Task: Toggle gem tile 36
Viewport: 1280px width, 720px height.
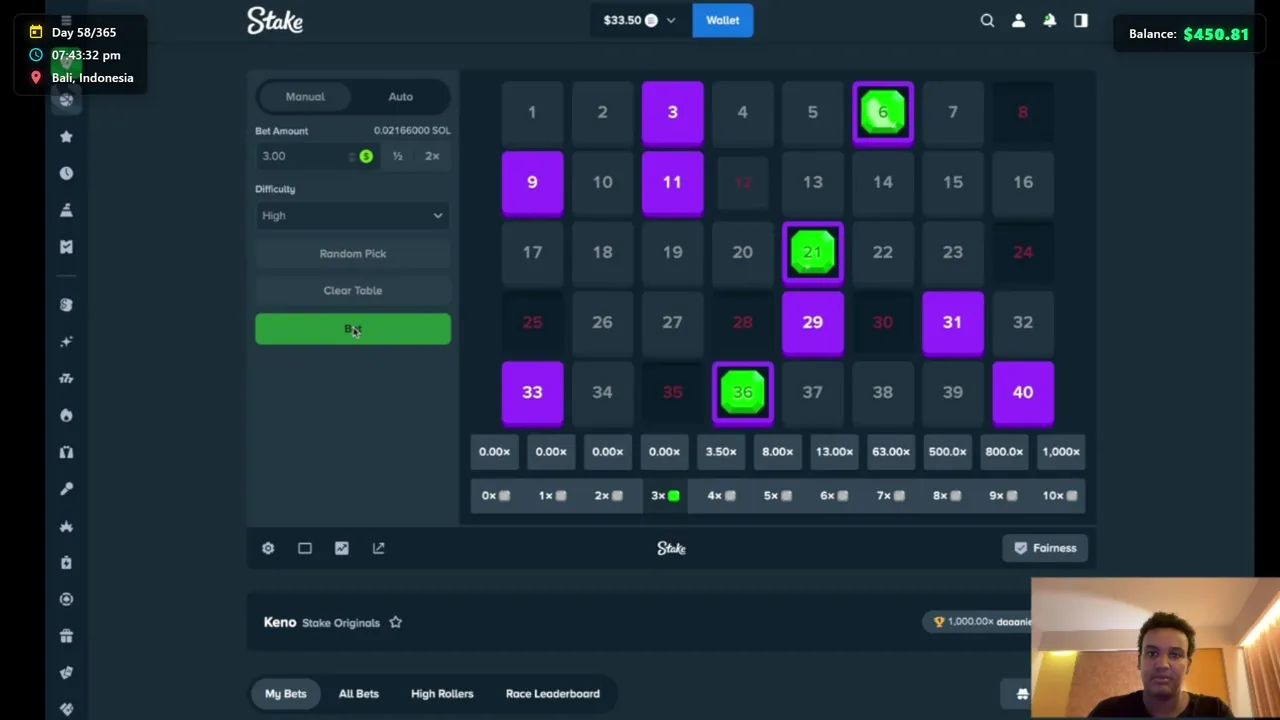Action: [x=743, y=392]
